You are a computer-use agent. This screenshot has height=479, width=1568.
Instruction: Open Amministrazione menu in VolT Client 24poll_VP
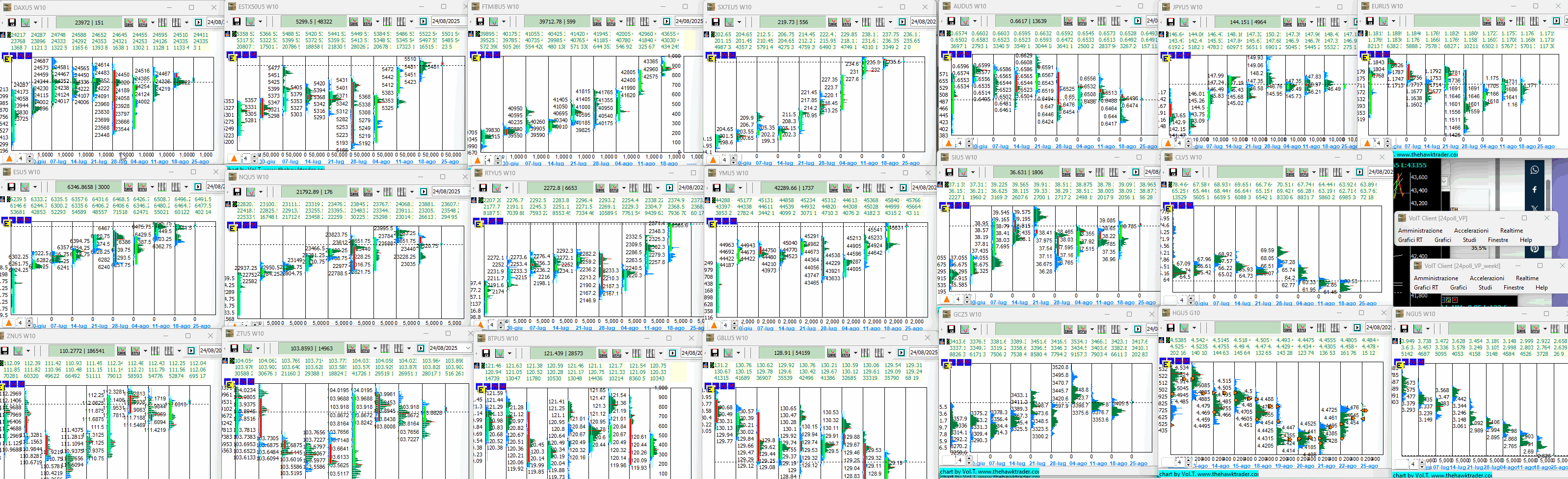tap(1420, 231)
